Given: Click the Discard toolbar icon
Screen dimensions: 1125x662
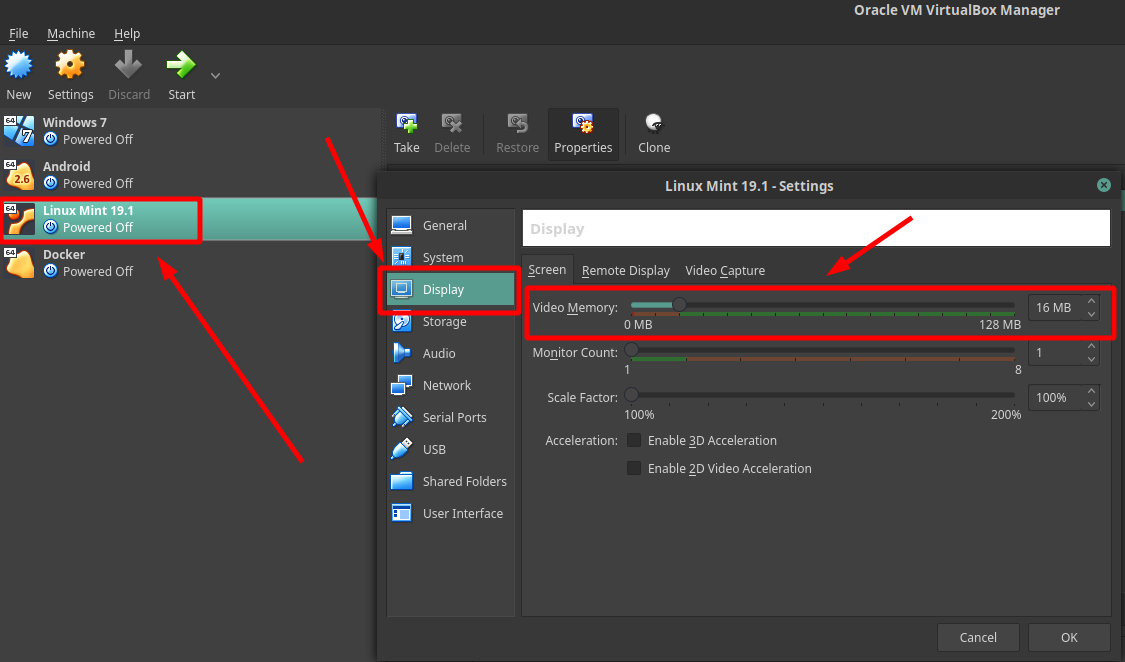Looking at the screenshot, I should coord(128,65).
